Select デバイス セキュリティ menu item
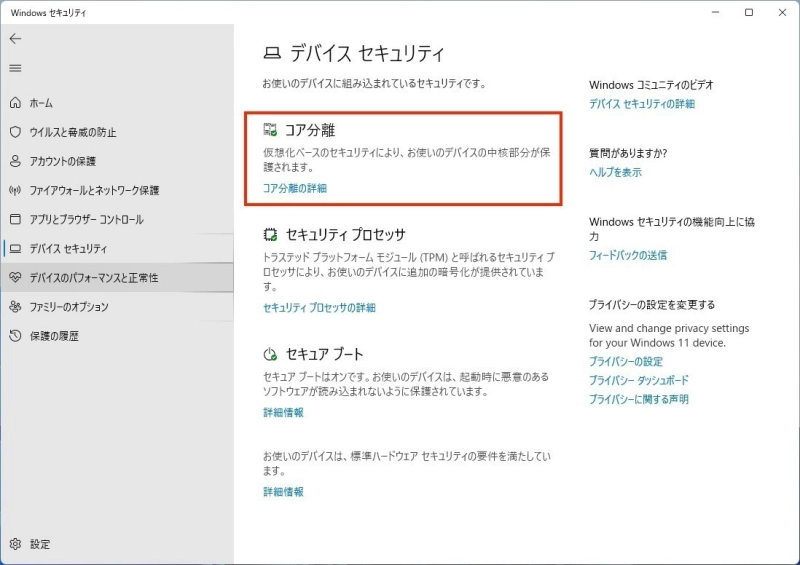 pos(68,249)
